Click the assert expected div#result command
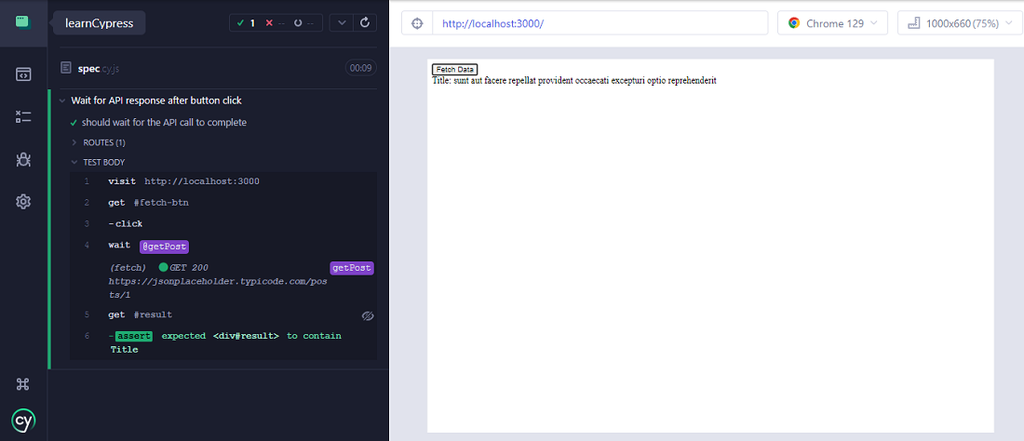 click(x=223, y=342)
